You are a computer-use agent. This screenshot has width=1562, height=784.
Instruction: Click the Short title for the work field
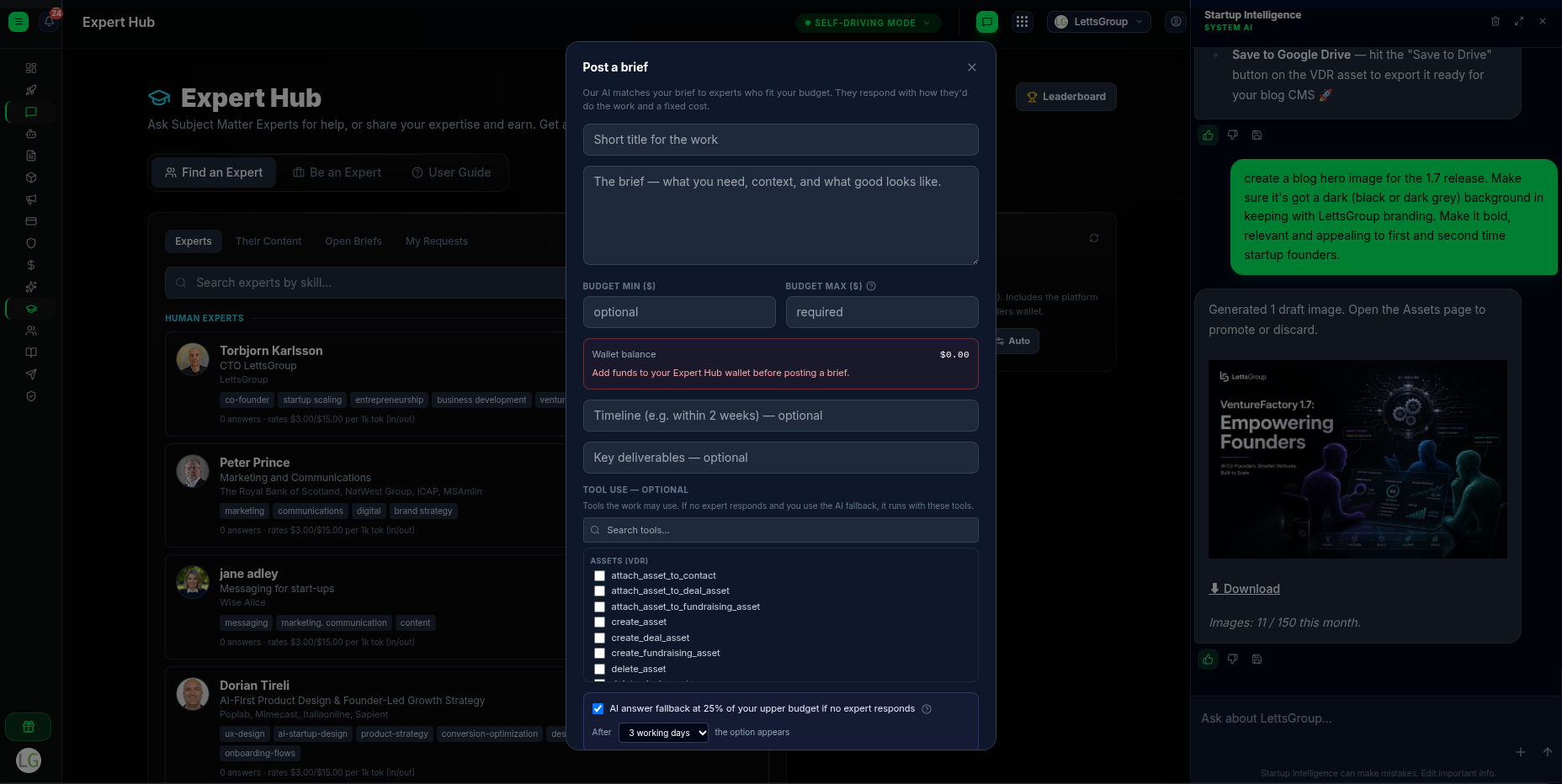click(780, 140)
